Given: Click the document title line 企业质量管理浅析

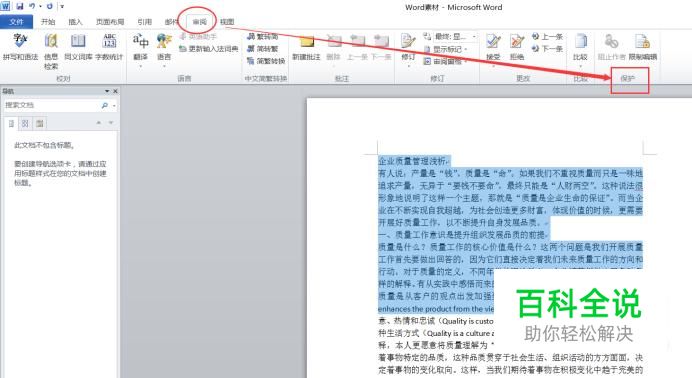Looking at the screenshot, I should click(413, 161).
